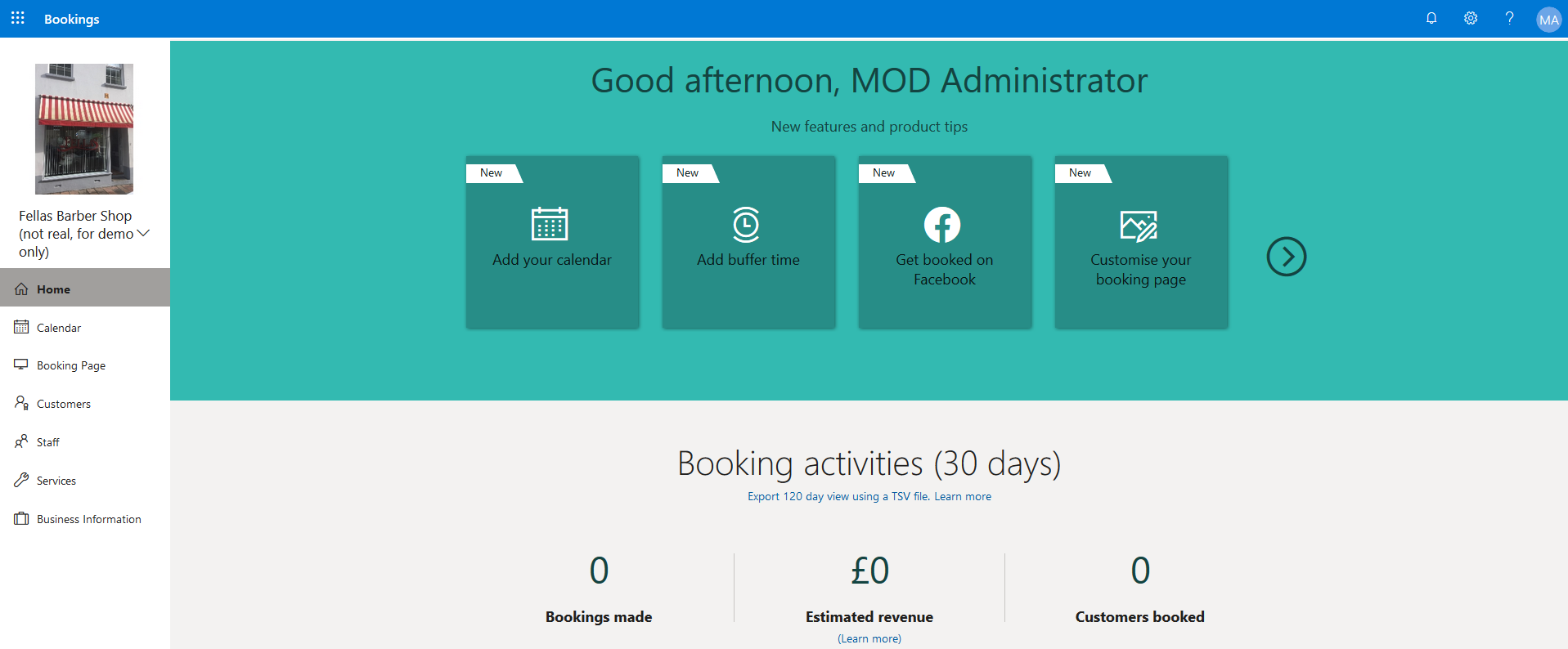This screenshot has width=1568, height=649.
Task: Click the Customers booked label
Action: [x=1140, y=617]
